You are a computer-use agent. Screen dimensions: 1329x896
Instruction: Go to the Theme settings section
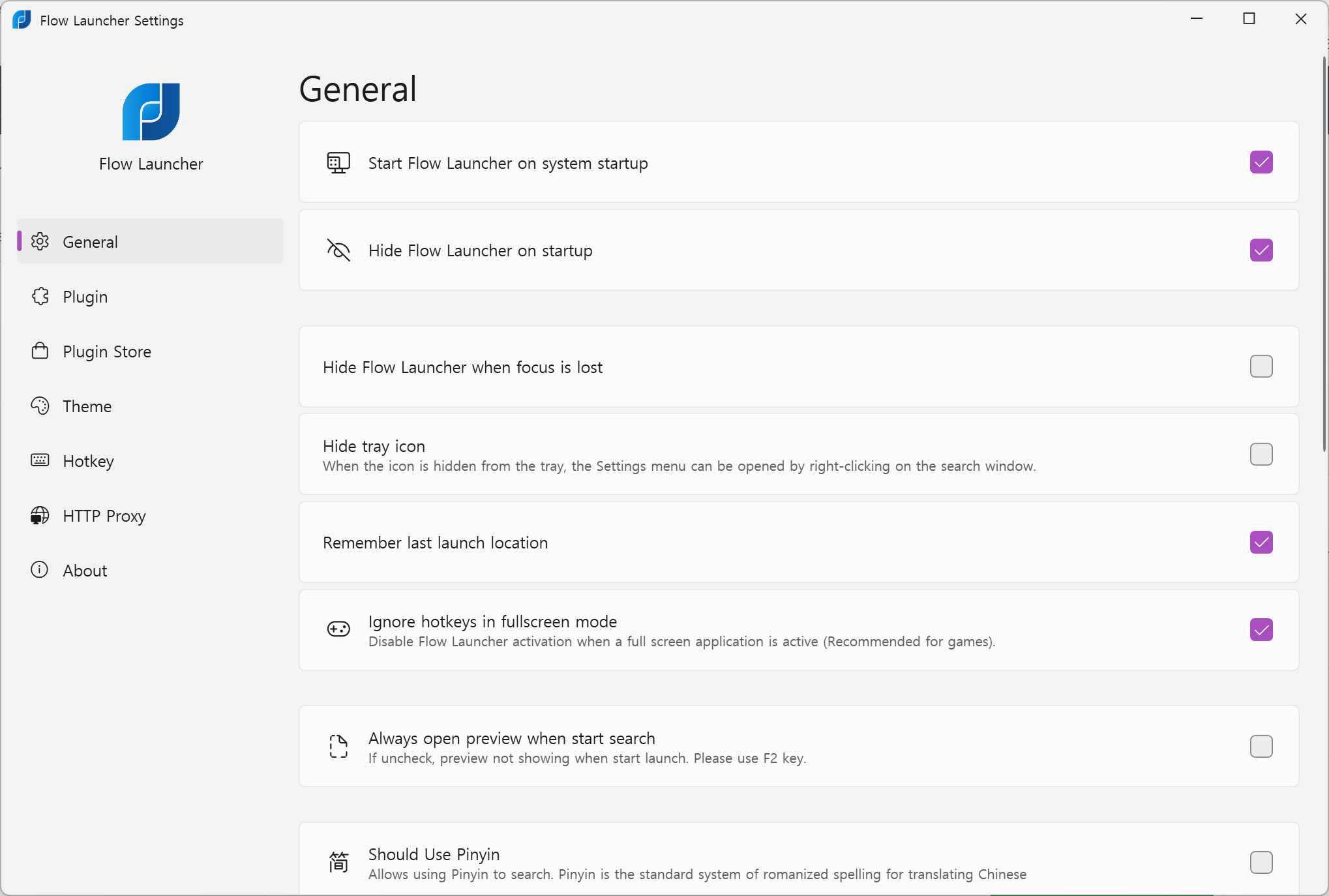pyautogui.click(x=87, y=406)
